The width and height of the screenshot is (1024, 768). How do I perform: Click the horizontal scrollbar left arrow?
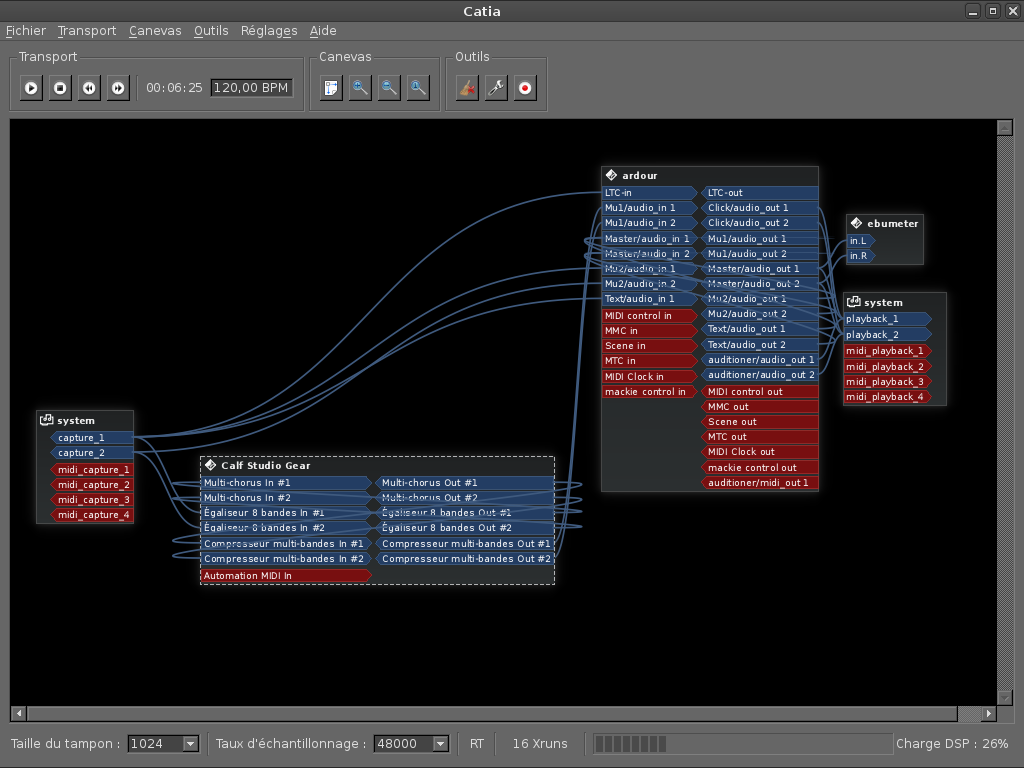(x=19, y=714)
